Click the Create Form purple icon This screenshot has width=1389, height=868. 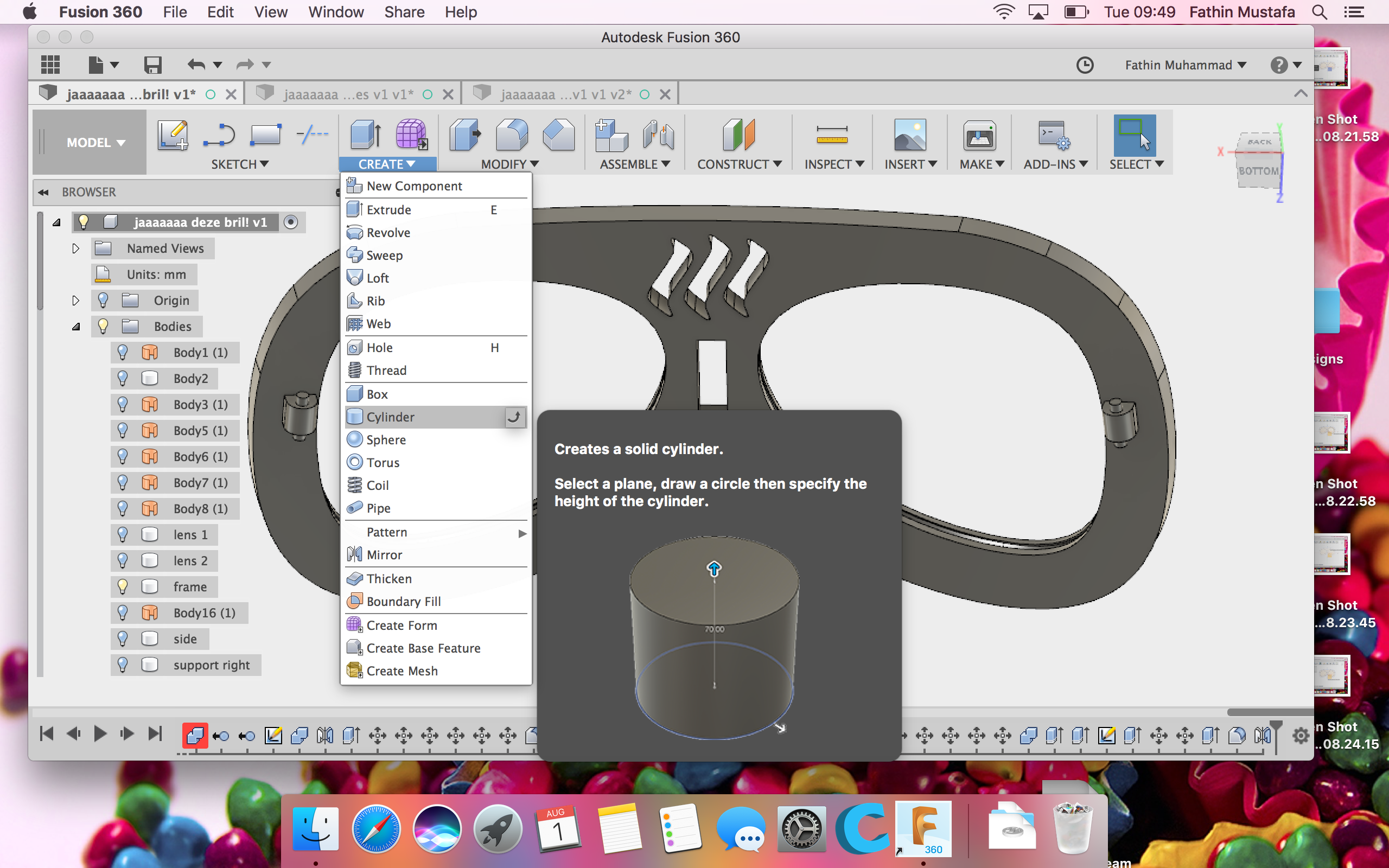[411, 136]
